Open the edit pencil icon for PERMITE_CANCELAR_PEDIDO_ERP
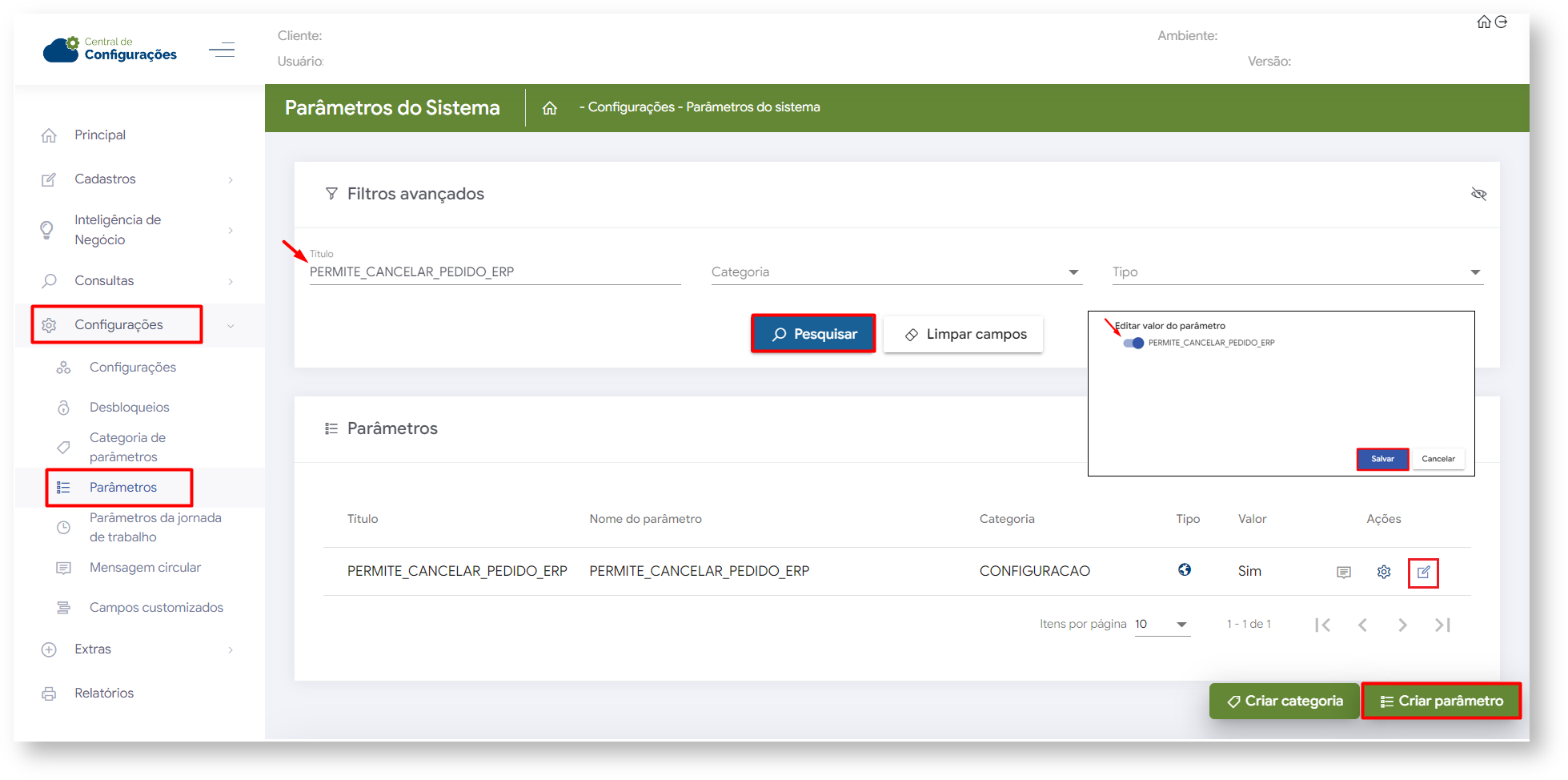 click(x=1423, y=572)
